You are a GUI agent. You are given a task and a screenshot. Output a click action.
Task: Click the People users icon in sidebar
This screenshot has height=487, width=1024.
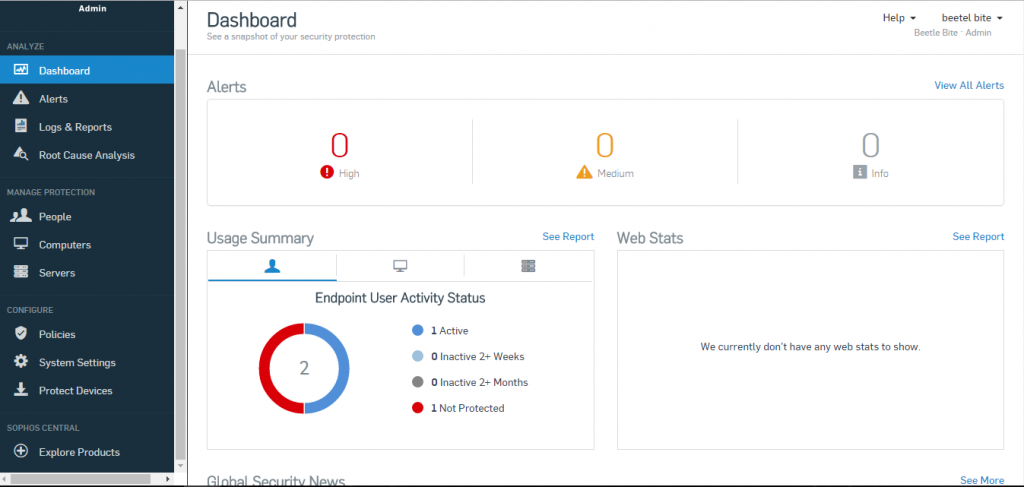(x=21, y=216)
